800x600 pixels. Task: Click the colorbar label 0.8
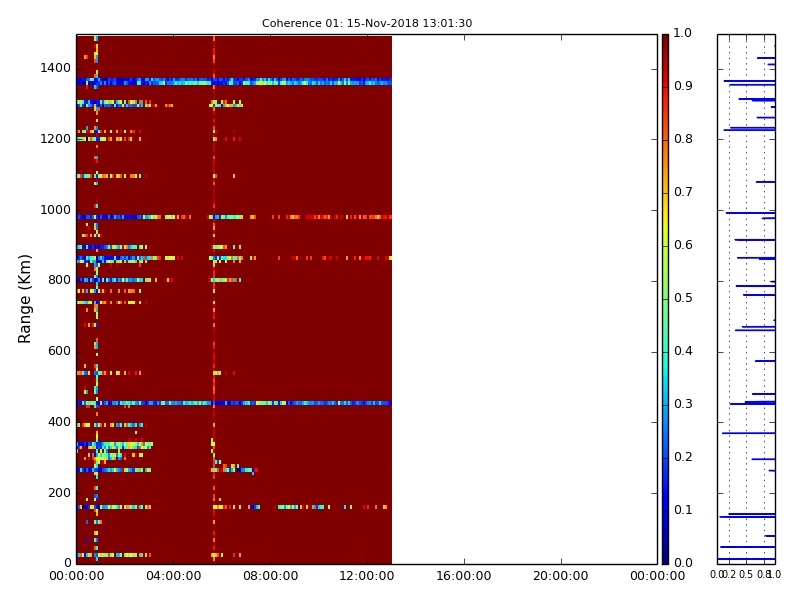point(683,139)
